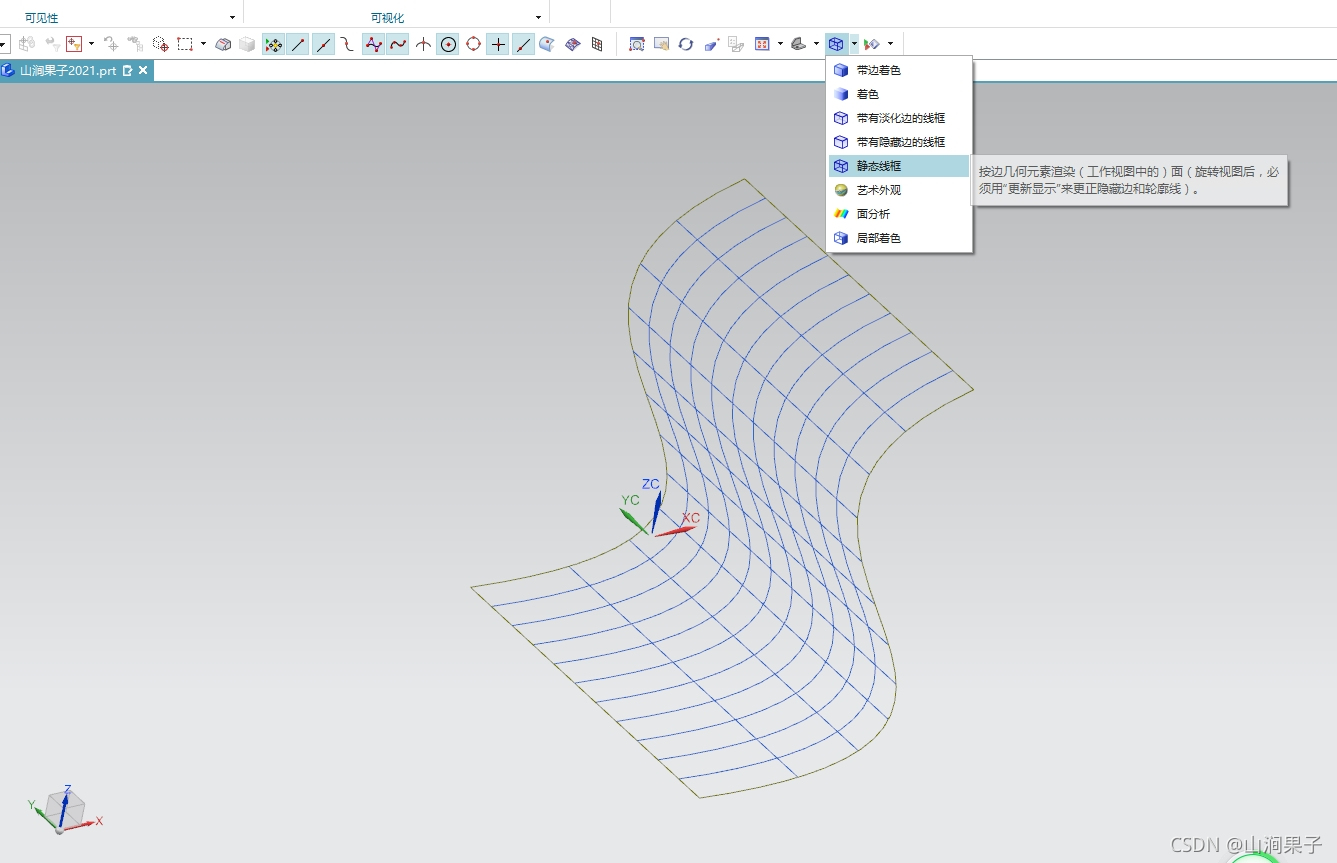
Task: Toggle the Pole snap option
Action: tap(373, 44)
